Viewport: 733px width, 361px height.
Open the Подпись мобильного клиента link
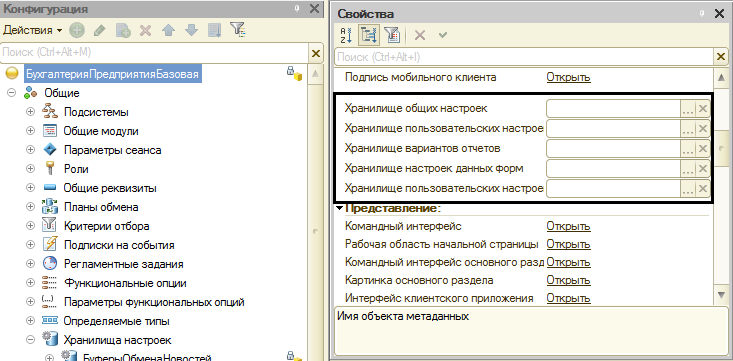tap(568, 77)
